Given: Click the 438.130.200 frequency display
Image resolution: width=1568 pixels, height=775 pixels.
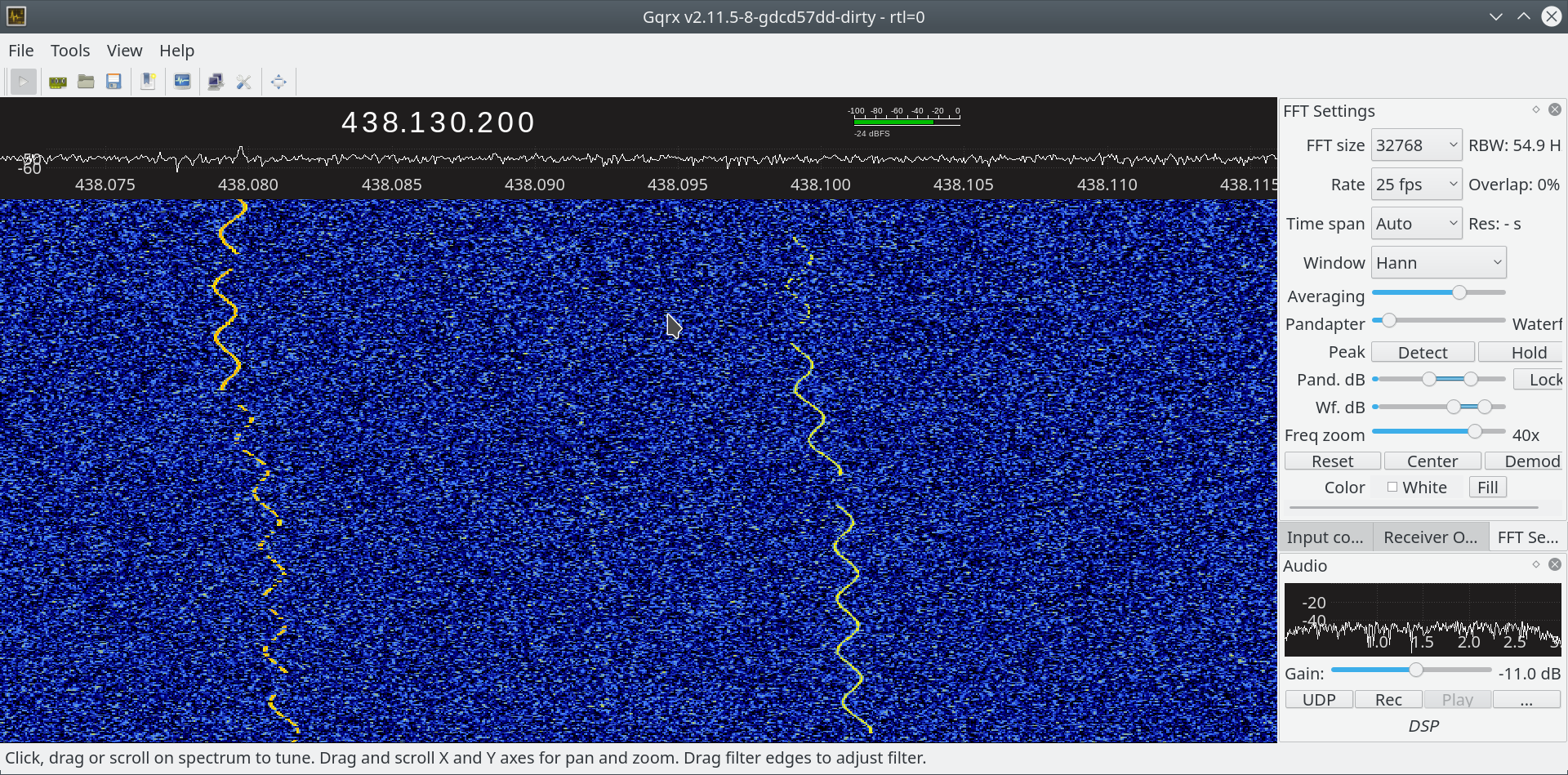Looking at the screenshot, I should 438,122.
